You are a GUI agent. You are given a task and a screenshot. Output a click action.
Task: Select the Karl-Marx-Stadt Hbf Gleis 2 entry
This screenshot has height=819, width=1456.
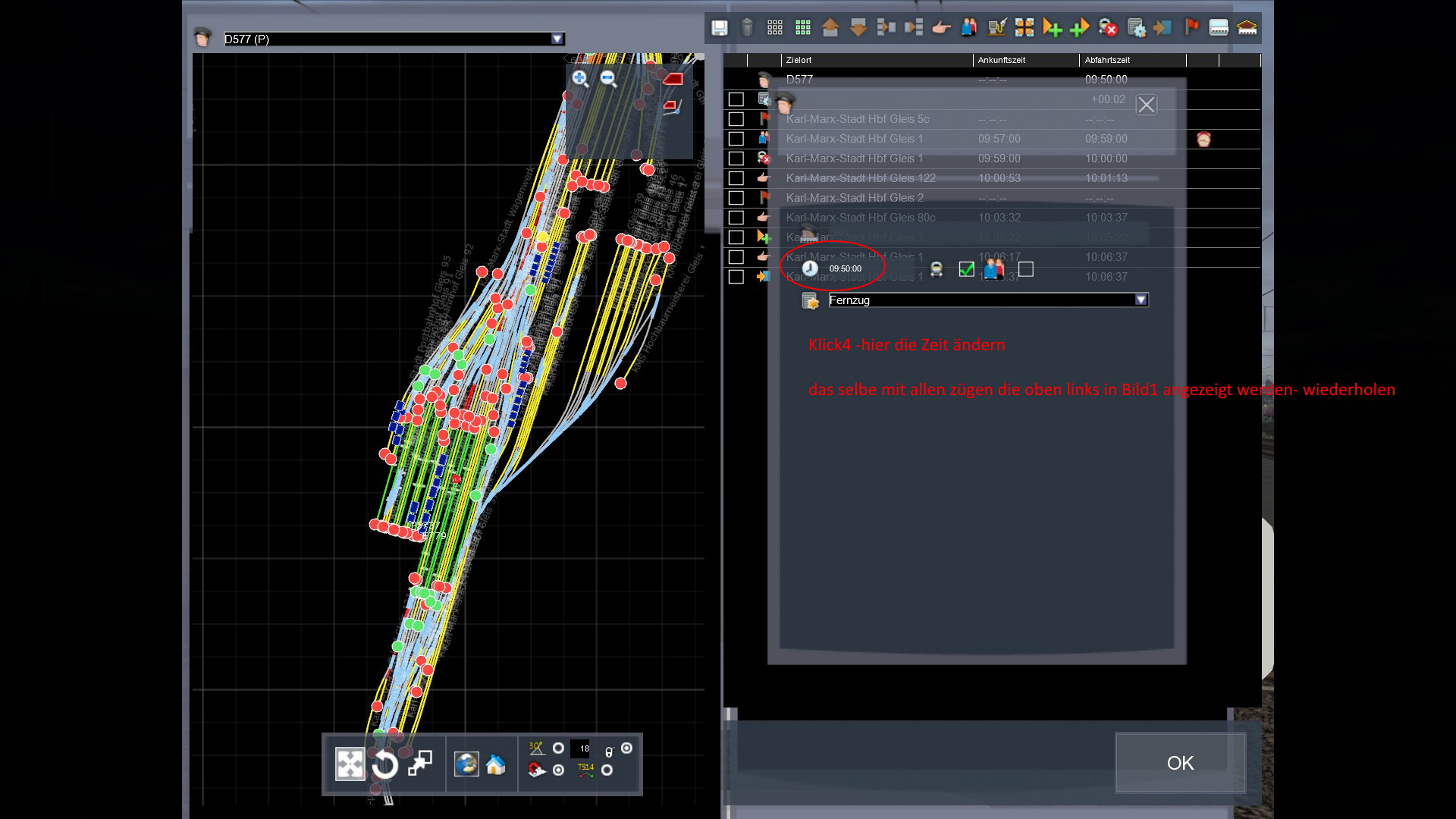coord(855,198)
